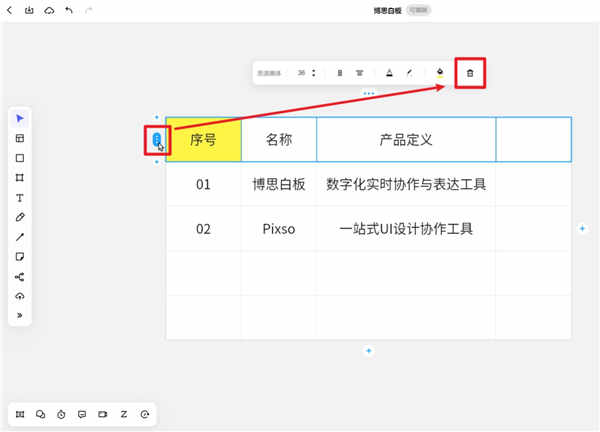Toggle bold in the floating toolbar
The width and height of the screenshot is (600, 432).
339,73
